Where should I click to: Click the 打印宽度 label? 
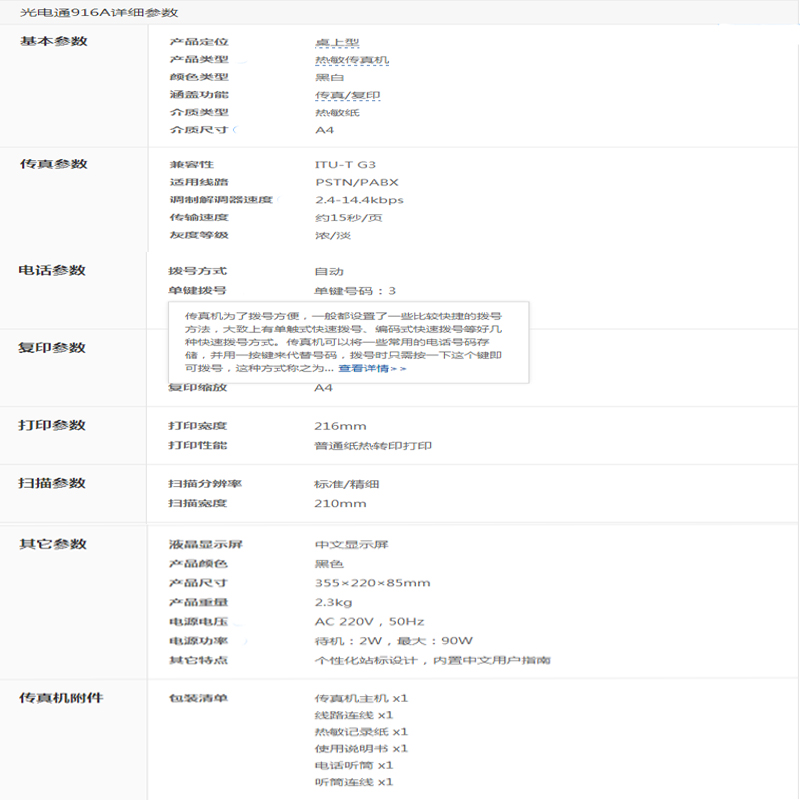197,426
